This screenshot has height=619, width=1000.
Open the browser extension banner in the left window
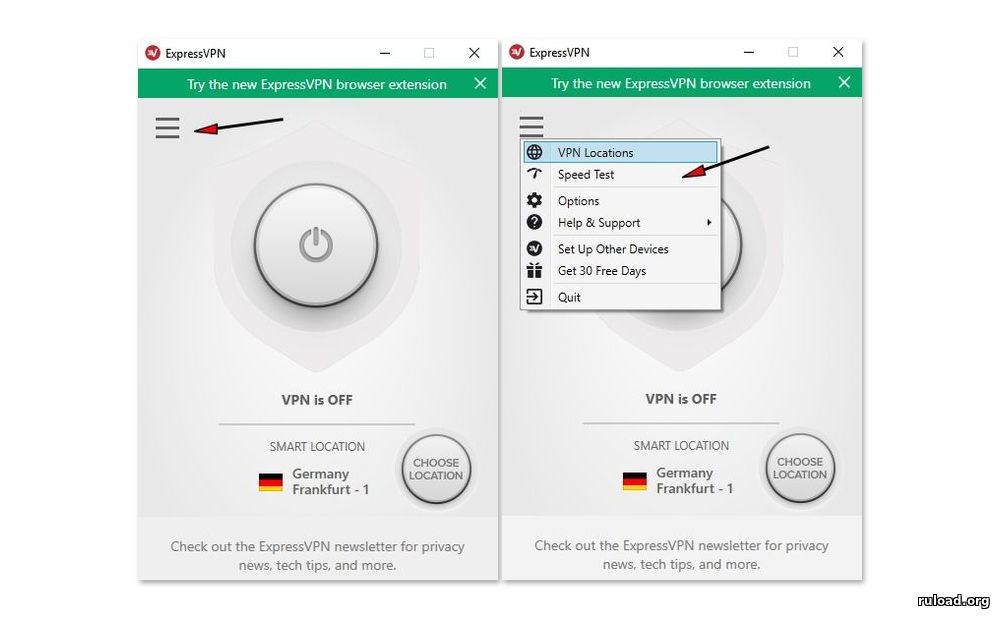click(317, 84)
